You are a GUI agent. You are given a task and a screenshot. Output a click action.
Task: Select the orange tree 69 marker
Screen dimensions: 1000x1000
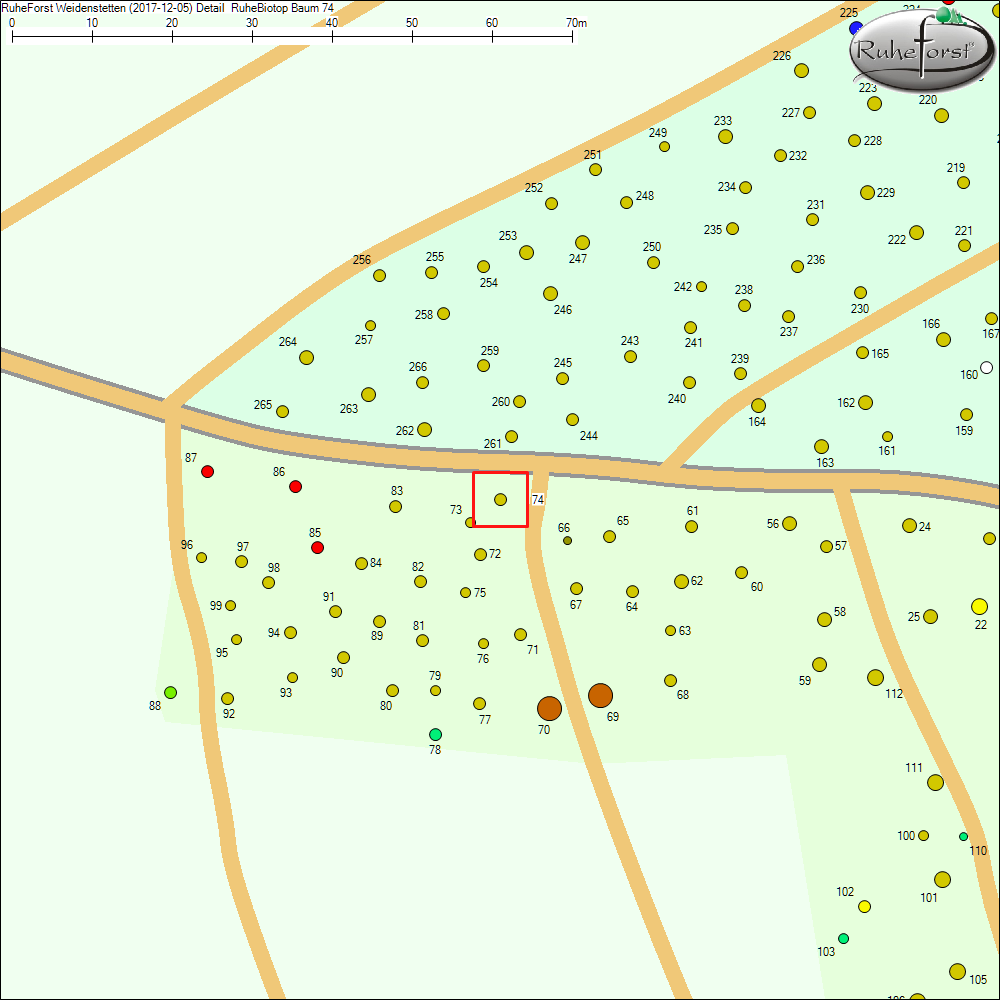pyautogui.click(x=600, y=695)
